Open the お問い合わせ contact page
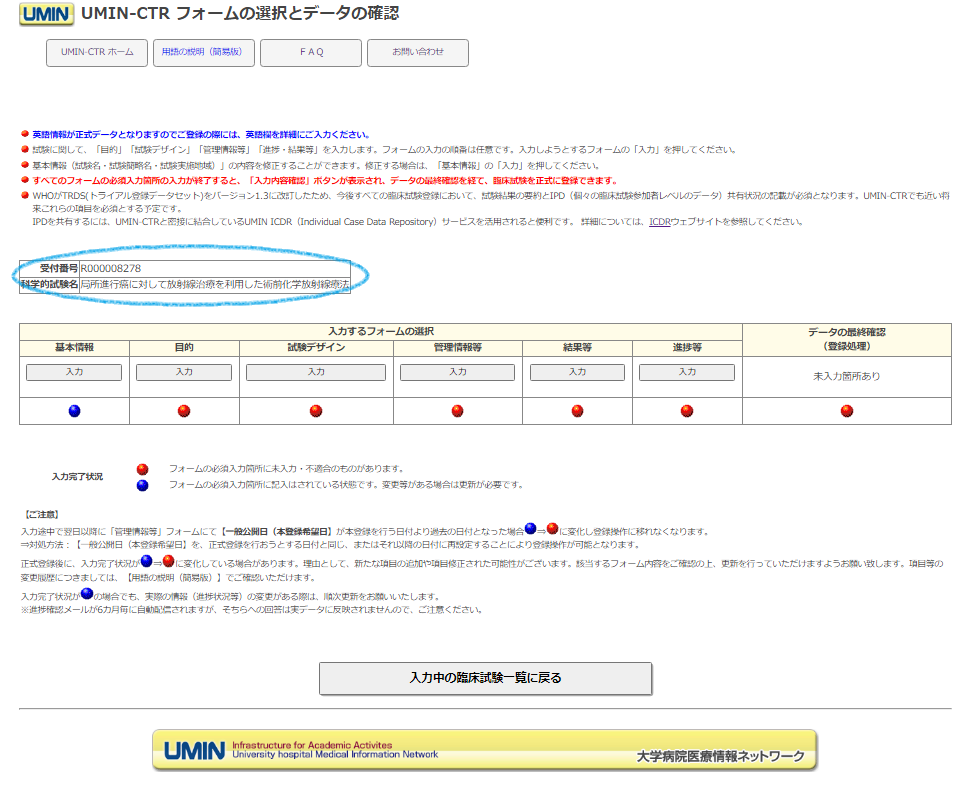Viewport: 975px width, 785px height. (417, 53)
